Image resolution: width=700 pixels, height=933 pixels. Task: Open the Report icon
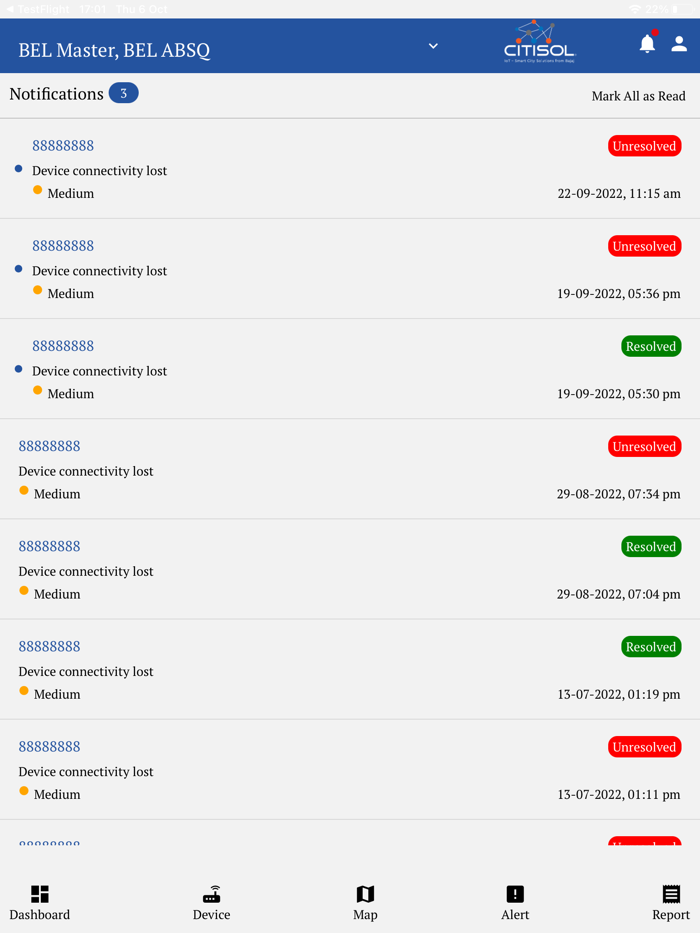(671, 894)
